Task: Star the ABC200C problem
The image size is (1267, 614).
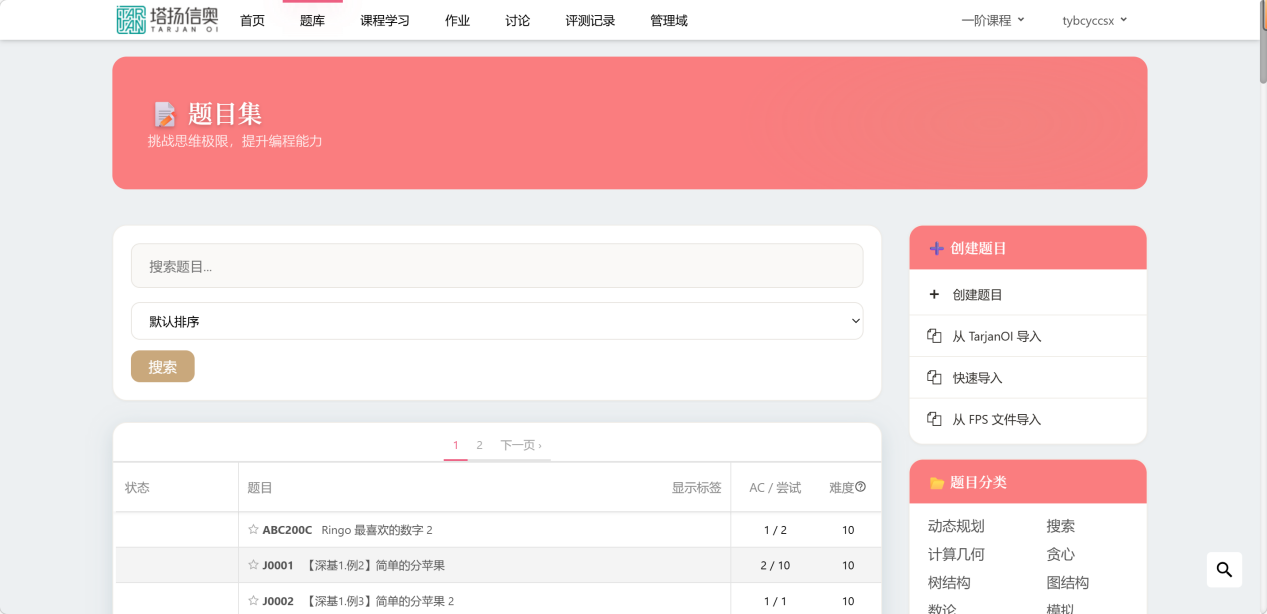Action: [253, 530]
